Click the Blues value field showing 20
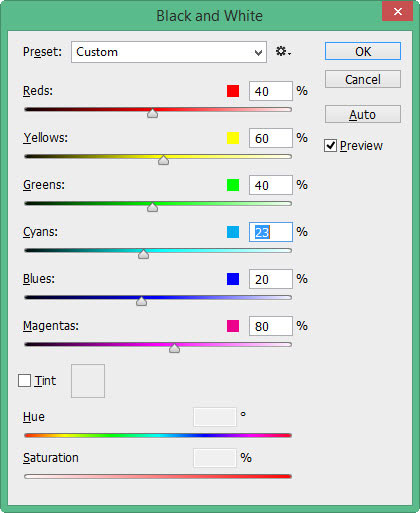This screenshot has height=513, width=420. pyautogui.click(x=271, y=279)
